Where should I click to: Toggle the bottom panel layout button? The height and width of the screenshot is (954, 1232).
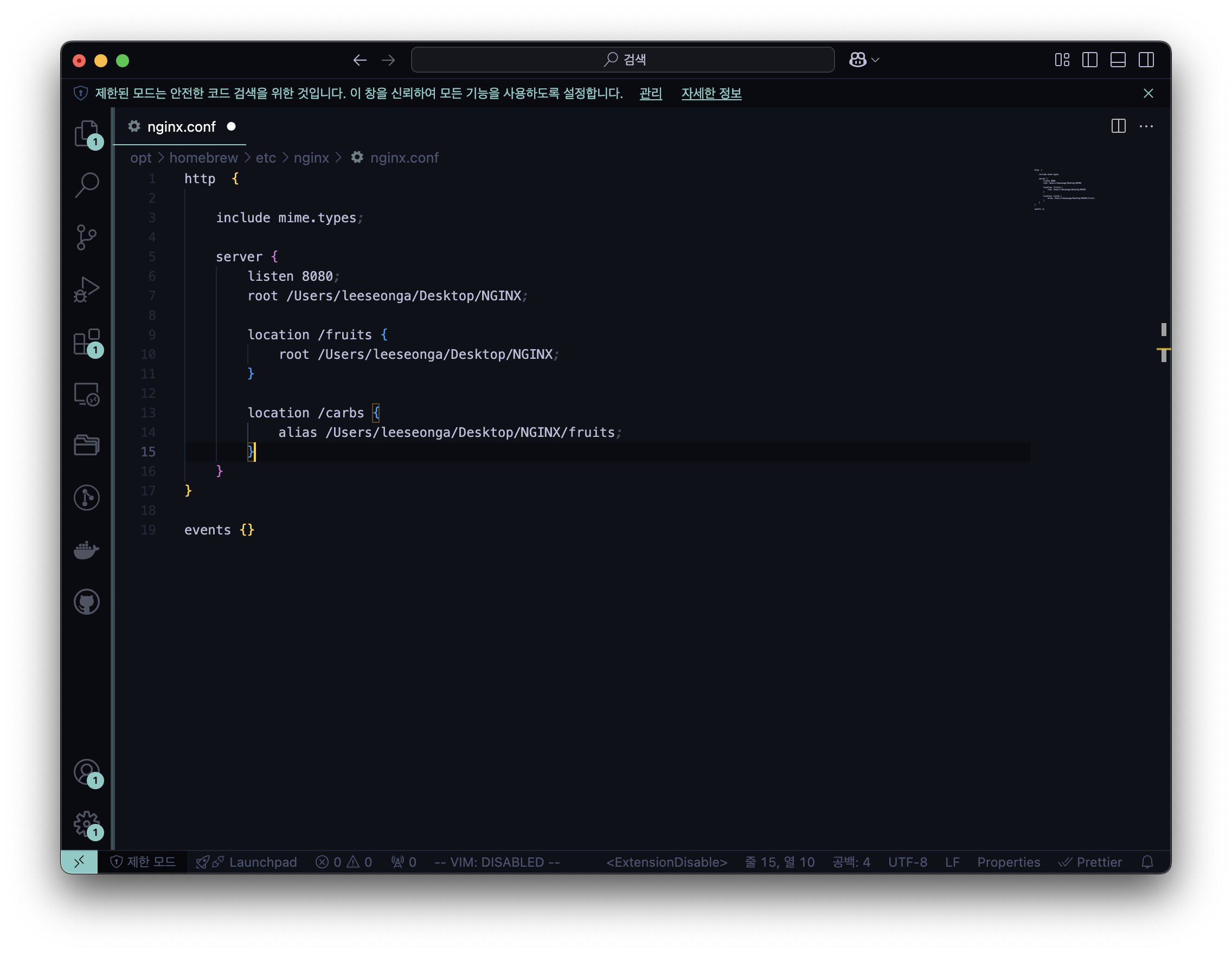tap(1118, 60)
